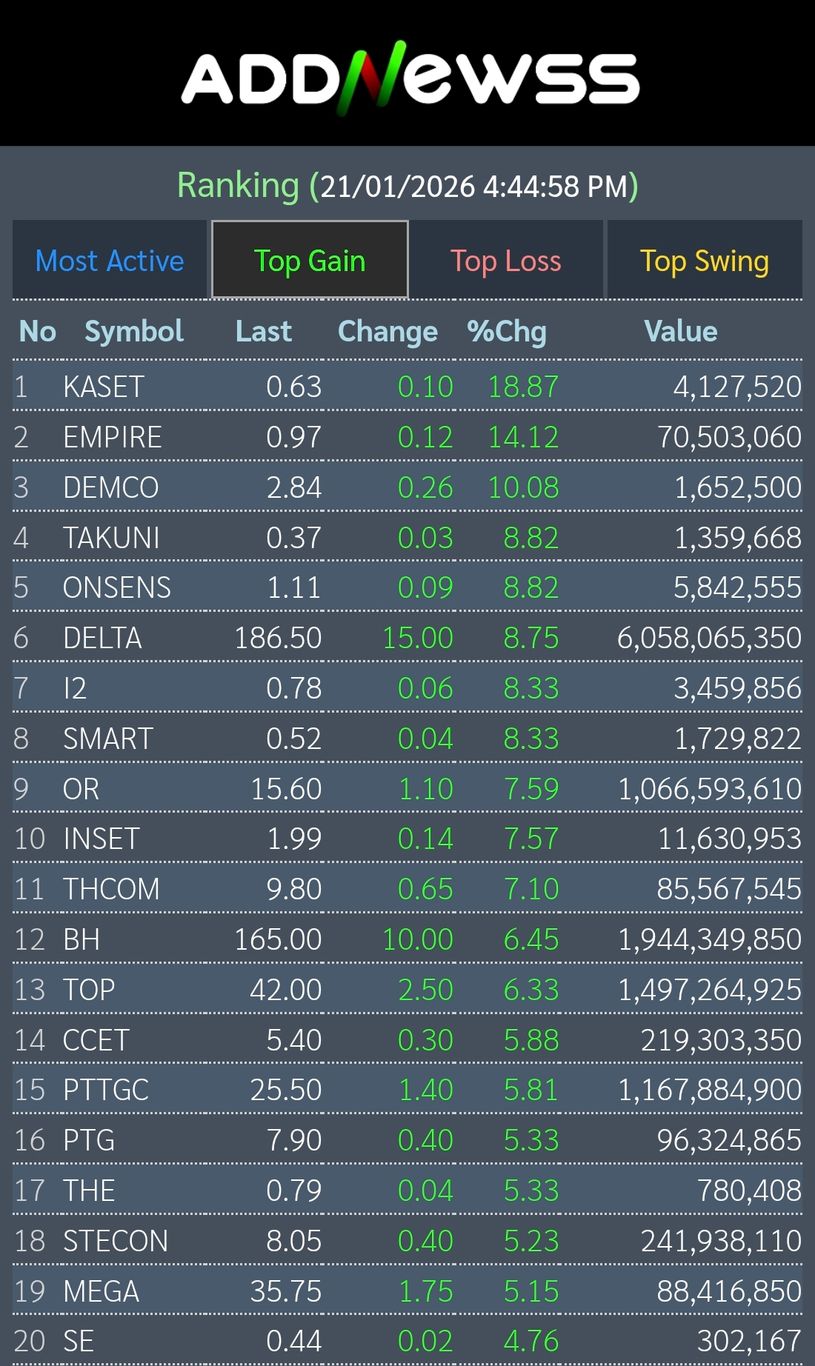
Task: Open the Top Loss tab
Action: click(505, 261)
